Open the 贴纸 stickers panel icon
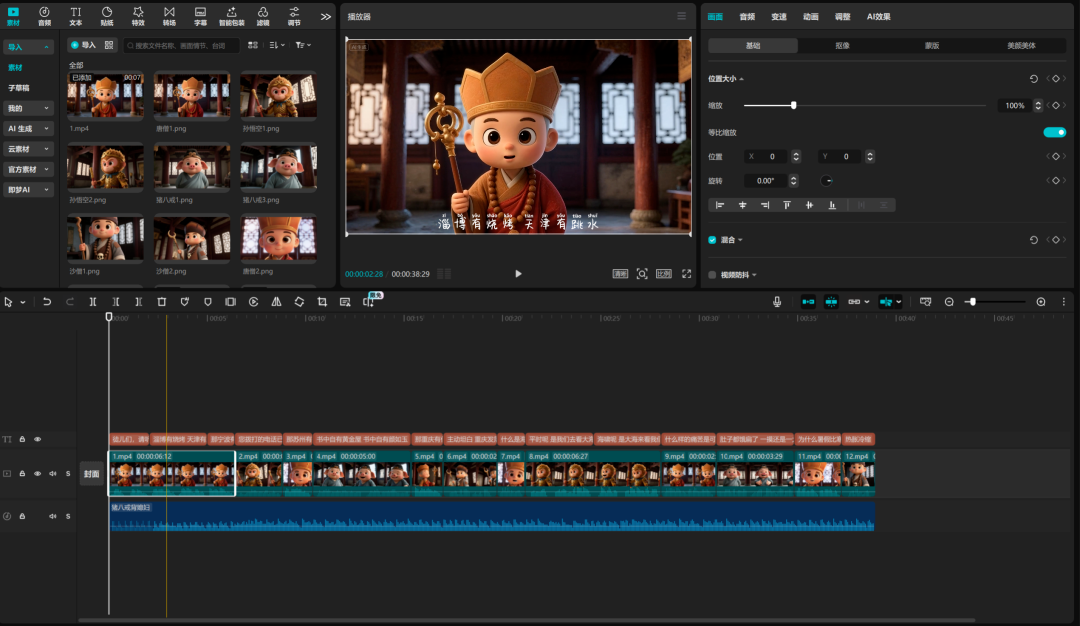Image resolution: width=1080 pixels, height=626 pixels. tap(107, 16)
